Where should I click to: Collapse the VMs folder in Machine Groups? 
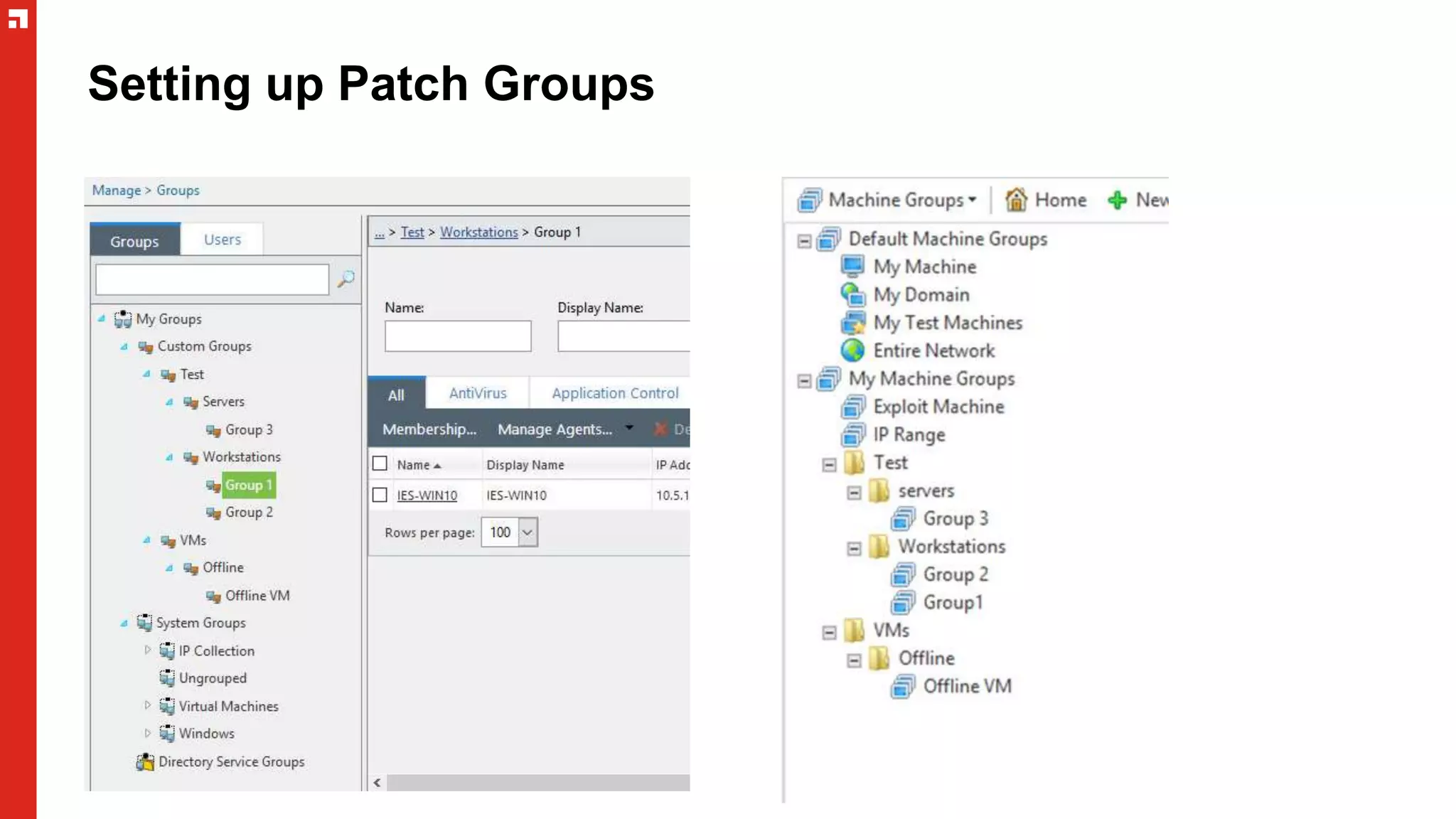point(829,633)
